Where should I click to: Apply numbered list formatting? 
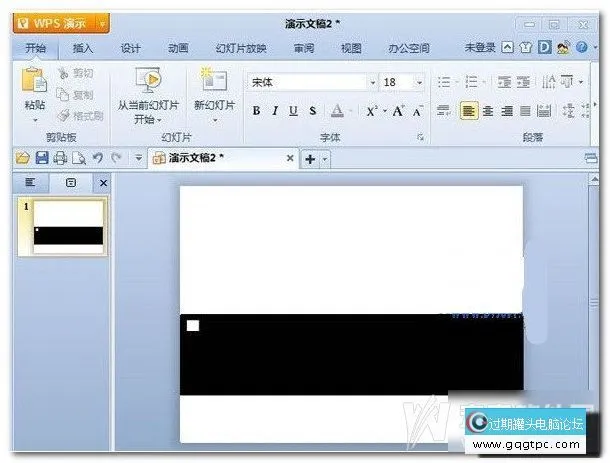coord(471,82)
